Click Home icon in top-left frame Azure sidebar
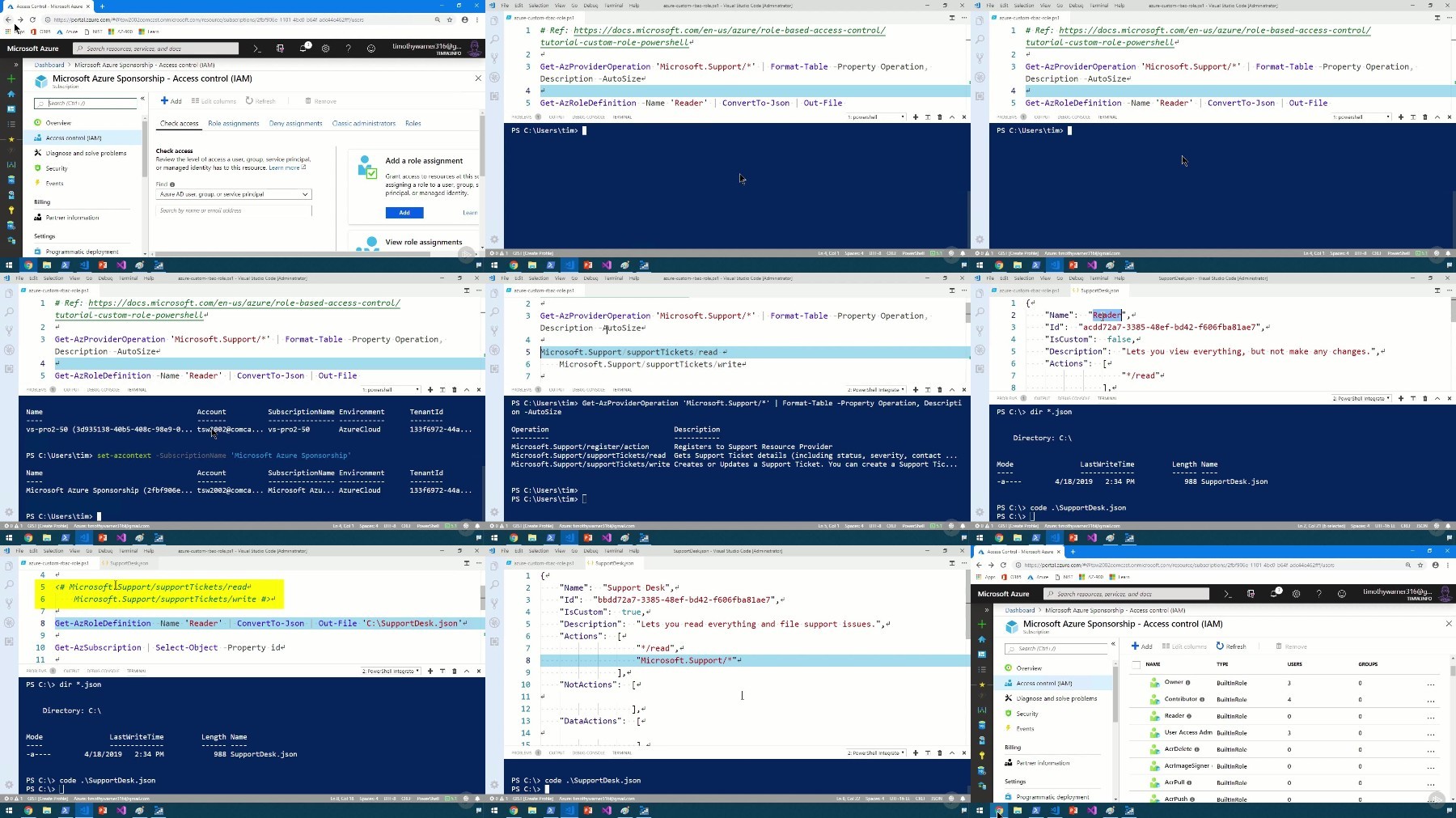 click(x=11, y=94)
